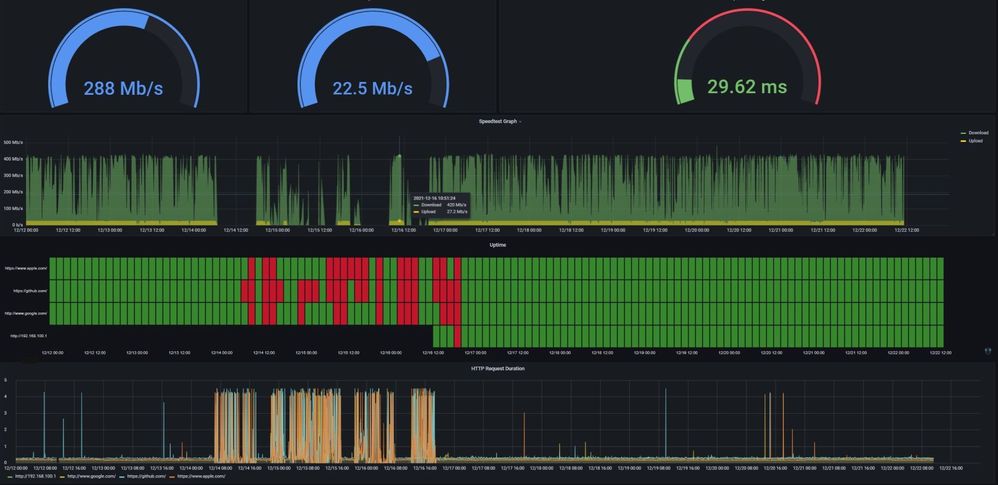Open the Uptime panel title
The height and width of the screenshot is (485, 998).
498,244
